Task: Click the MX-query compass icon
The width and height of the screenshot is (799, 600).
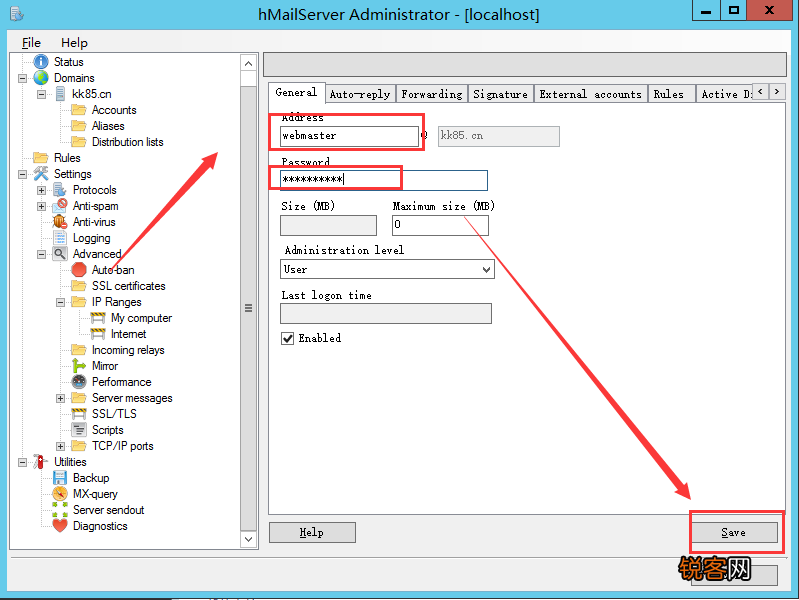Action: [60, 494]
